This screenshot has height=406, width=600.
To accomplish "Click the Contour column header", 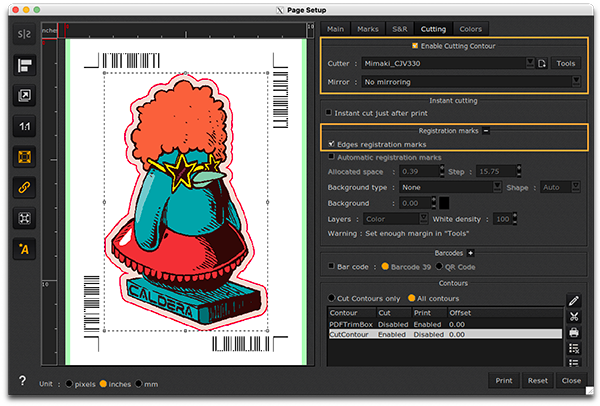I will (352, 313).
